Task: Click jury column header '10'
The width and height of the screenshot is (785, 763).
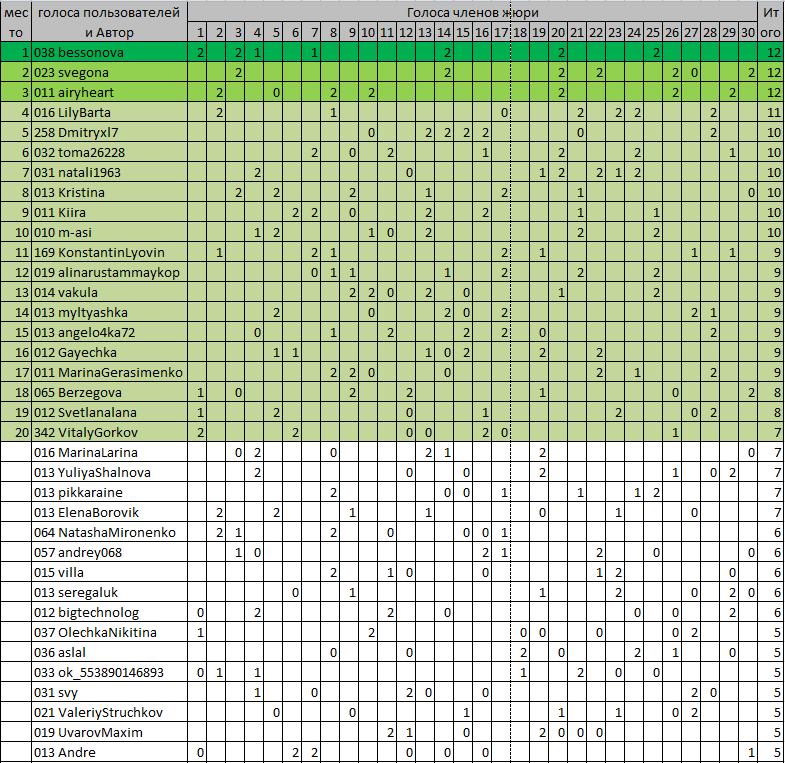Action: [x=368, y=33]
